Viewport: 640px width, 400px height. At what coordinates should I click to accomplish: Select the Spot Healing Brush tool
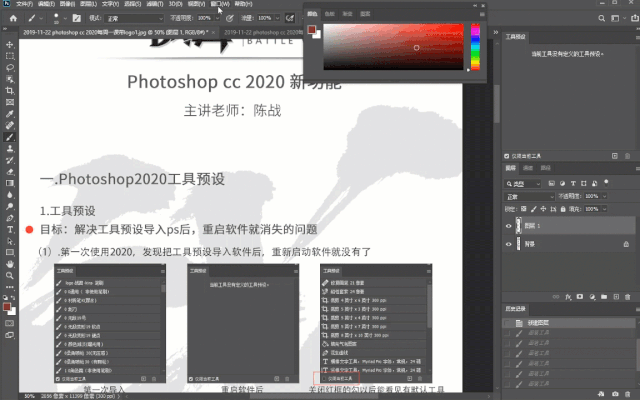click(x=10, y=125)
